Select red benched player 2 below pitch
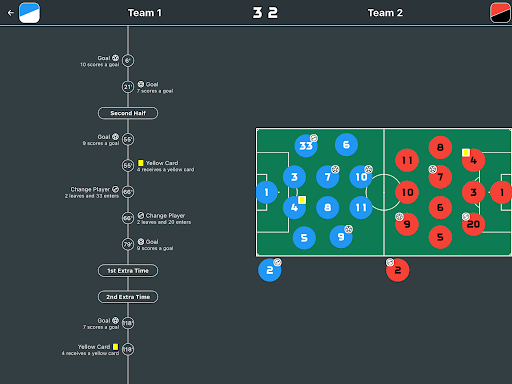This screenshot has width=512, height=384. coord(398,270)
